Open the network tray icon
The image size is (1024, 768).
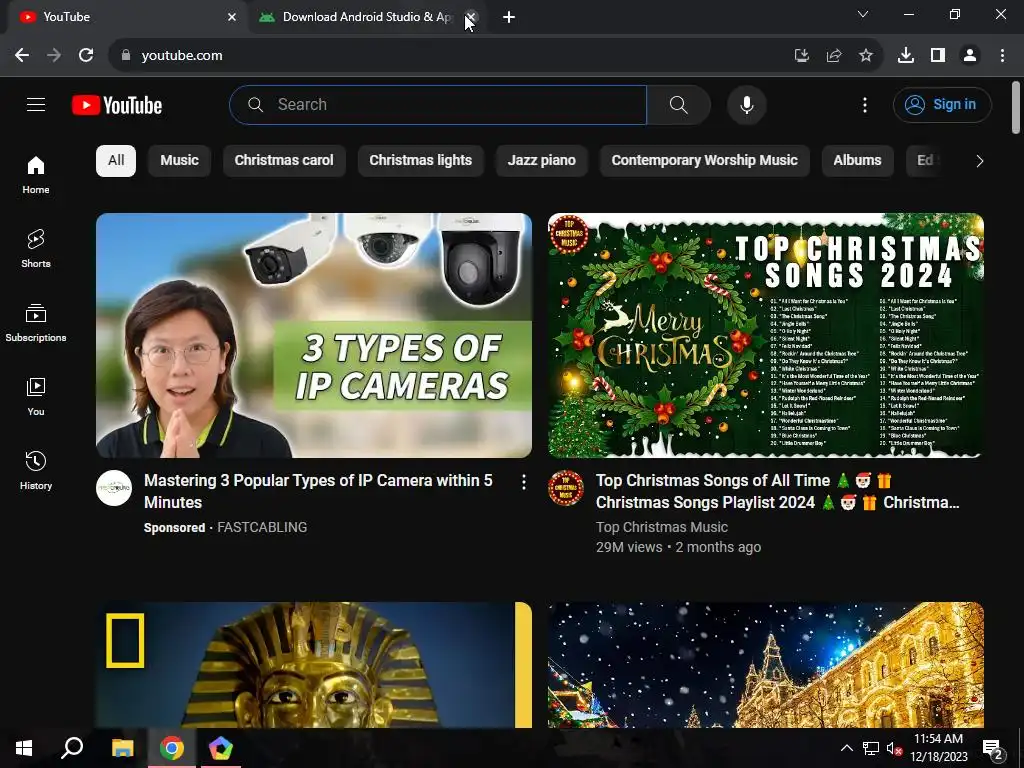click(871, 748)
